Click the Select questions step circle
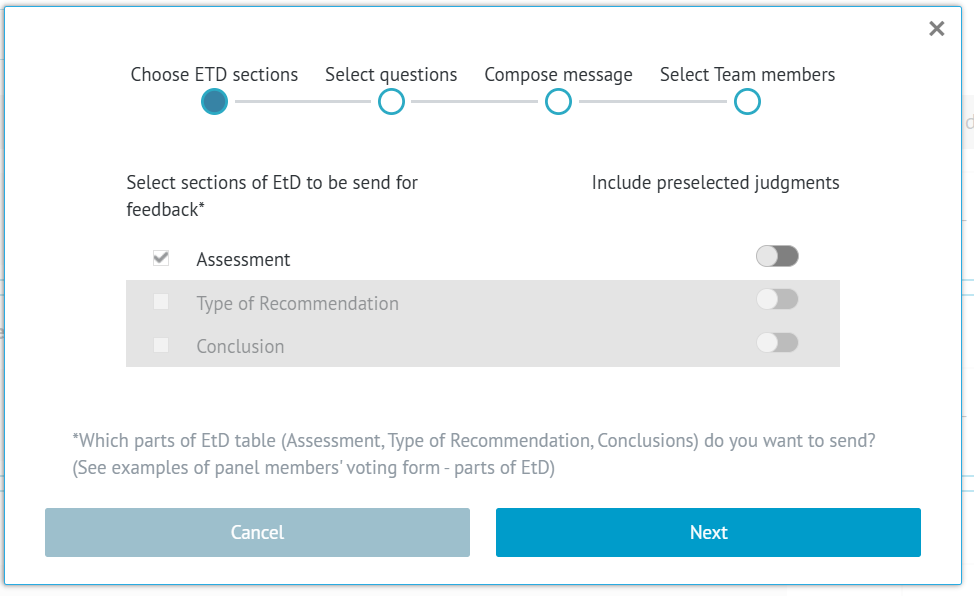 (391, 102)
